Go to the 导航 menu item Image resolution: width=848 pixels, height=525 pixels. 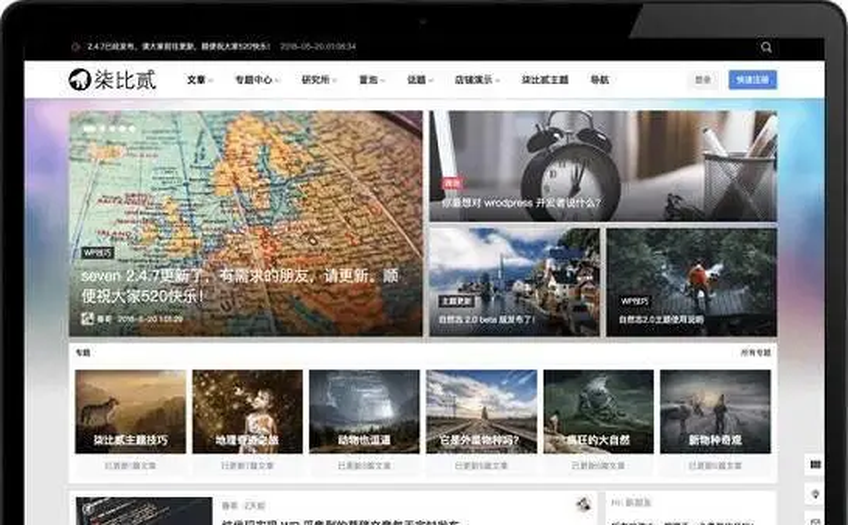[599, 80]
